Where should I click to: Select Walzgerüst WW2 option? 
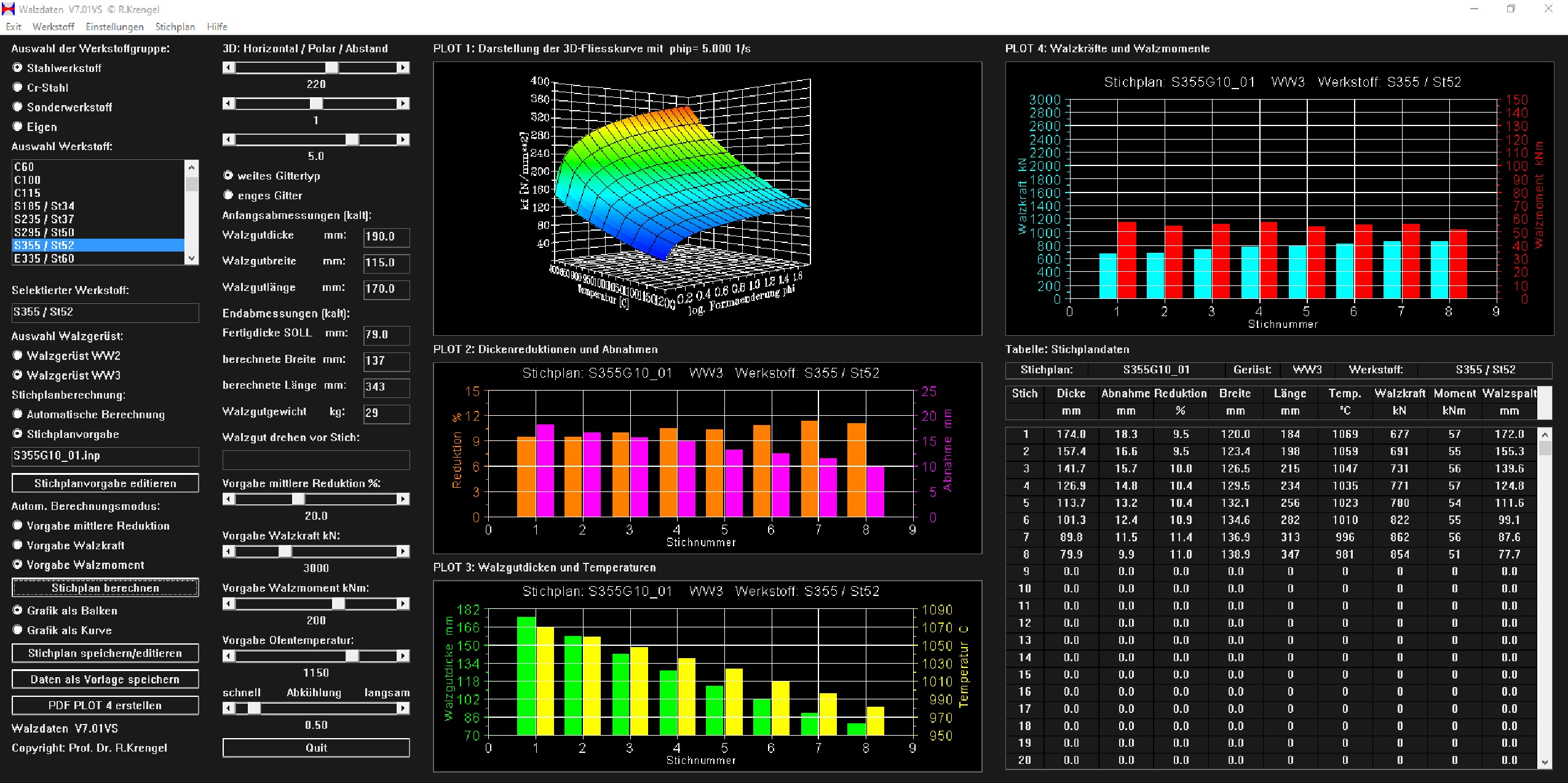pyautogui.click(x=18, y=356)
